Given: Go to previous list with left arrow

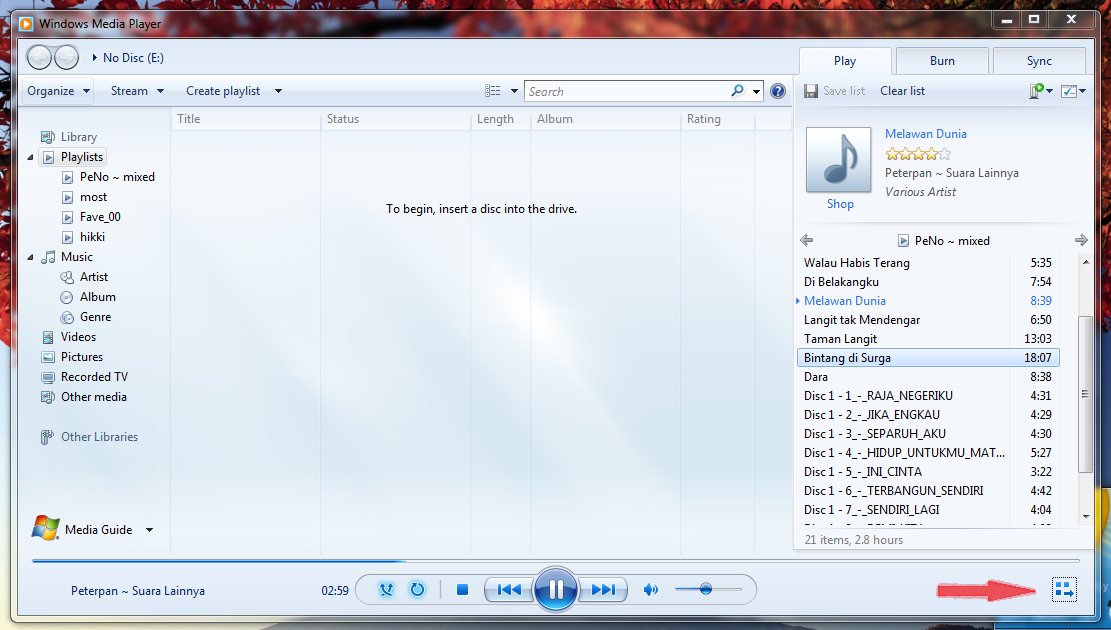Looking at the screenshot, I should [x=806, y=240].
